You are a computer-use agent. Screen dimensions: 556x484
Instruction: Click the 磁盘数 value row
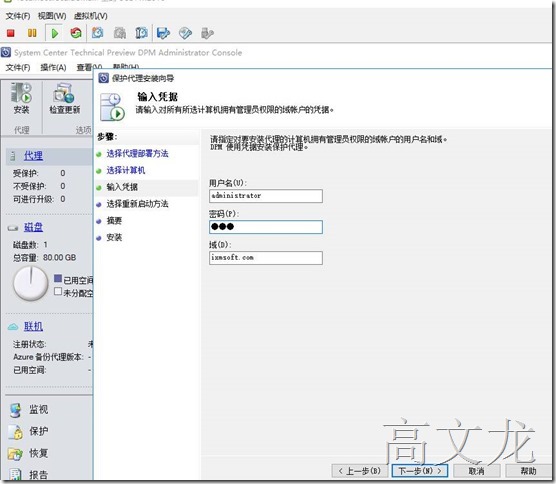[x=30, y=245]
